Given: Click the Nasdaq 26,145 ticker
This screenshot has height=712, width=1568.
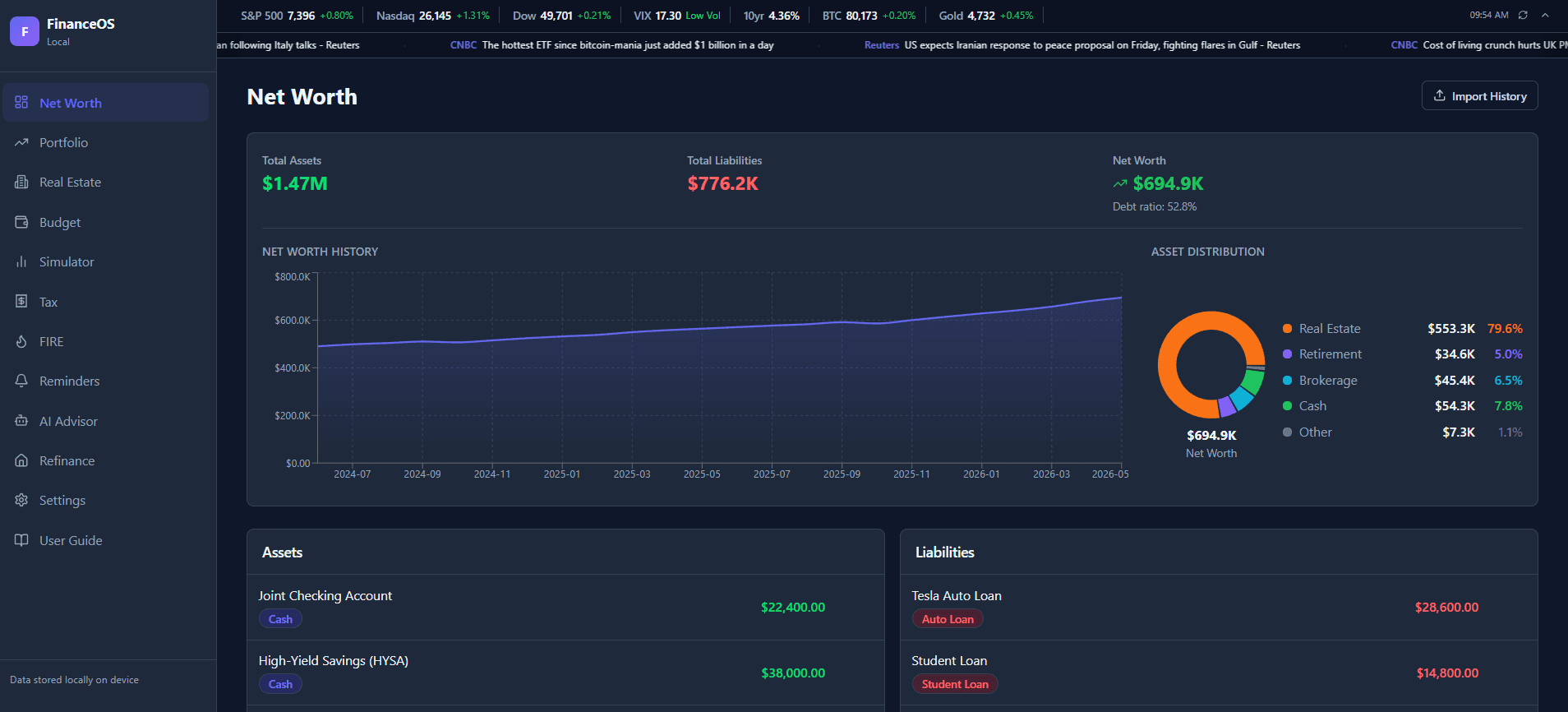Looking at the screenshot, I should pos(433,16).
